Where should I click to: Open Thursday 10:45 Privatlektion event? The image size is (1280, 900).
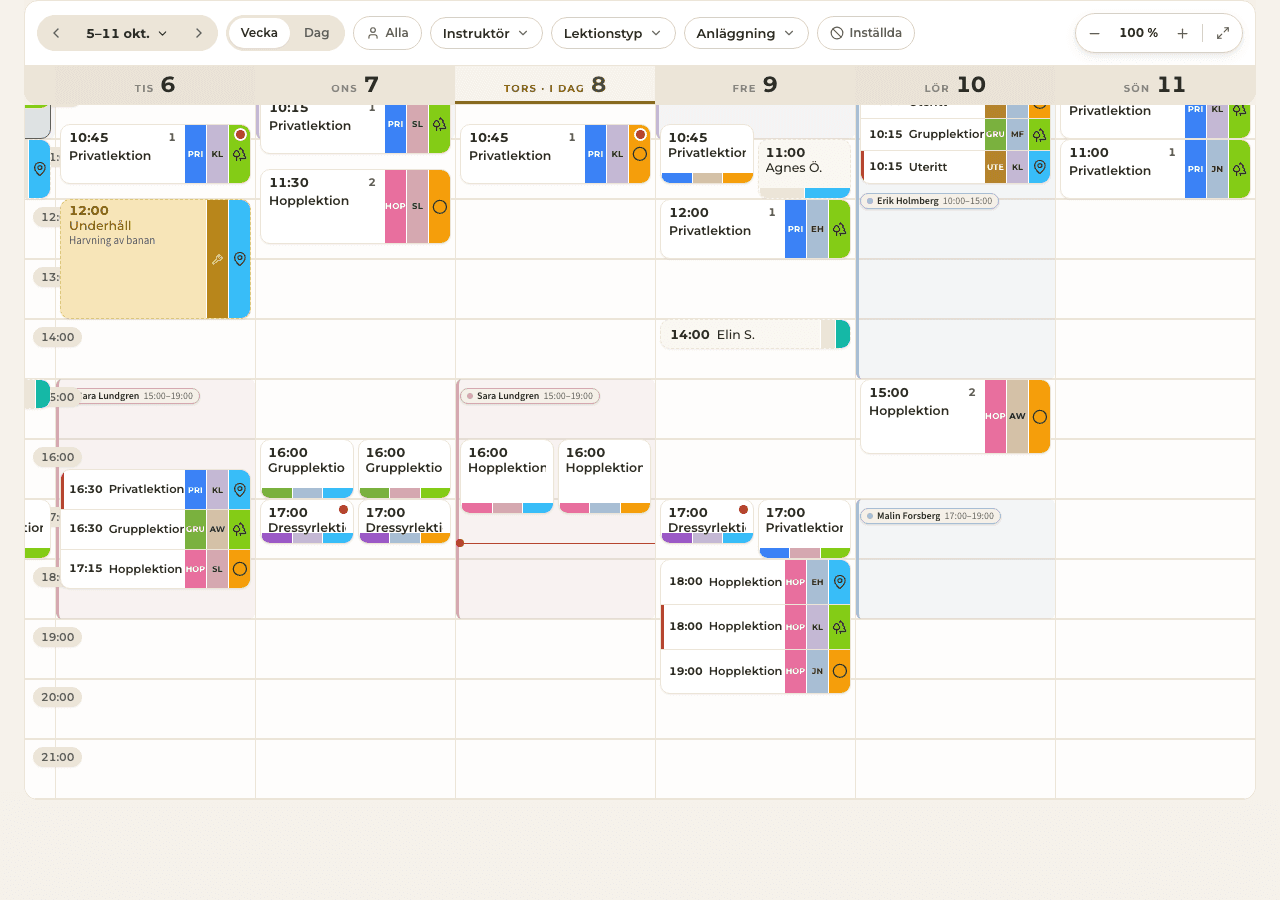[555, 154]
